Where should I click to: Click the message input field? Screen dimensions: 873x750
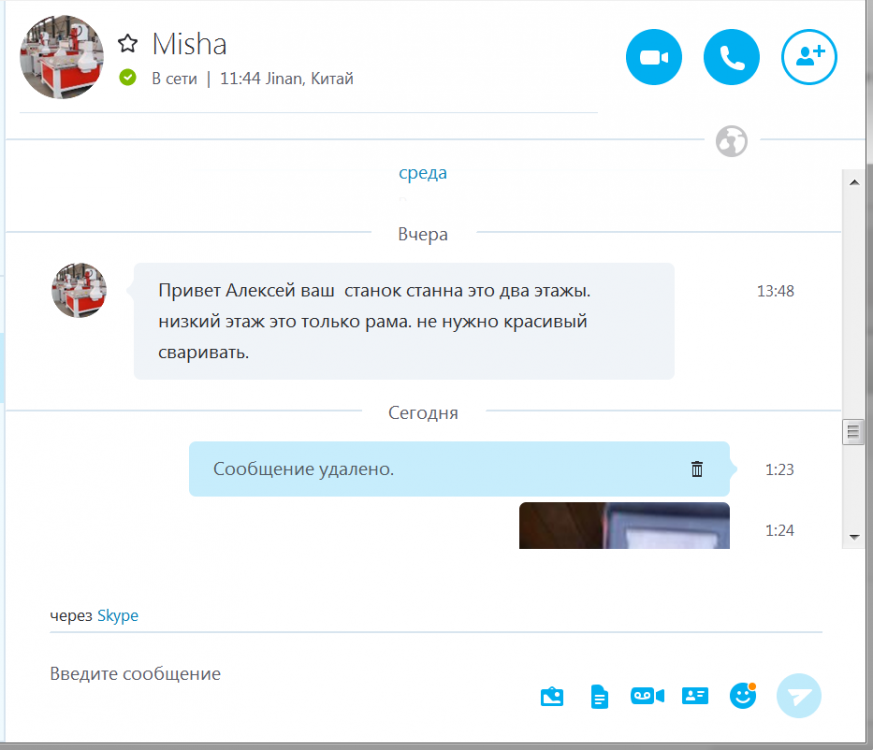[x=280, y=674]
